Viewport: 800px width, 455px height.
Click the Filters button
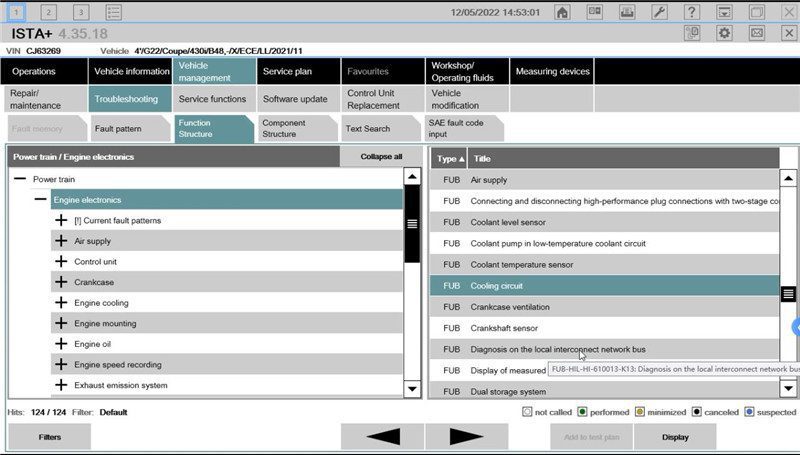pos(49,437)
